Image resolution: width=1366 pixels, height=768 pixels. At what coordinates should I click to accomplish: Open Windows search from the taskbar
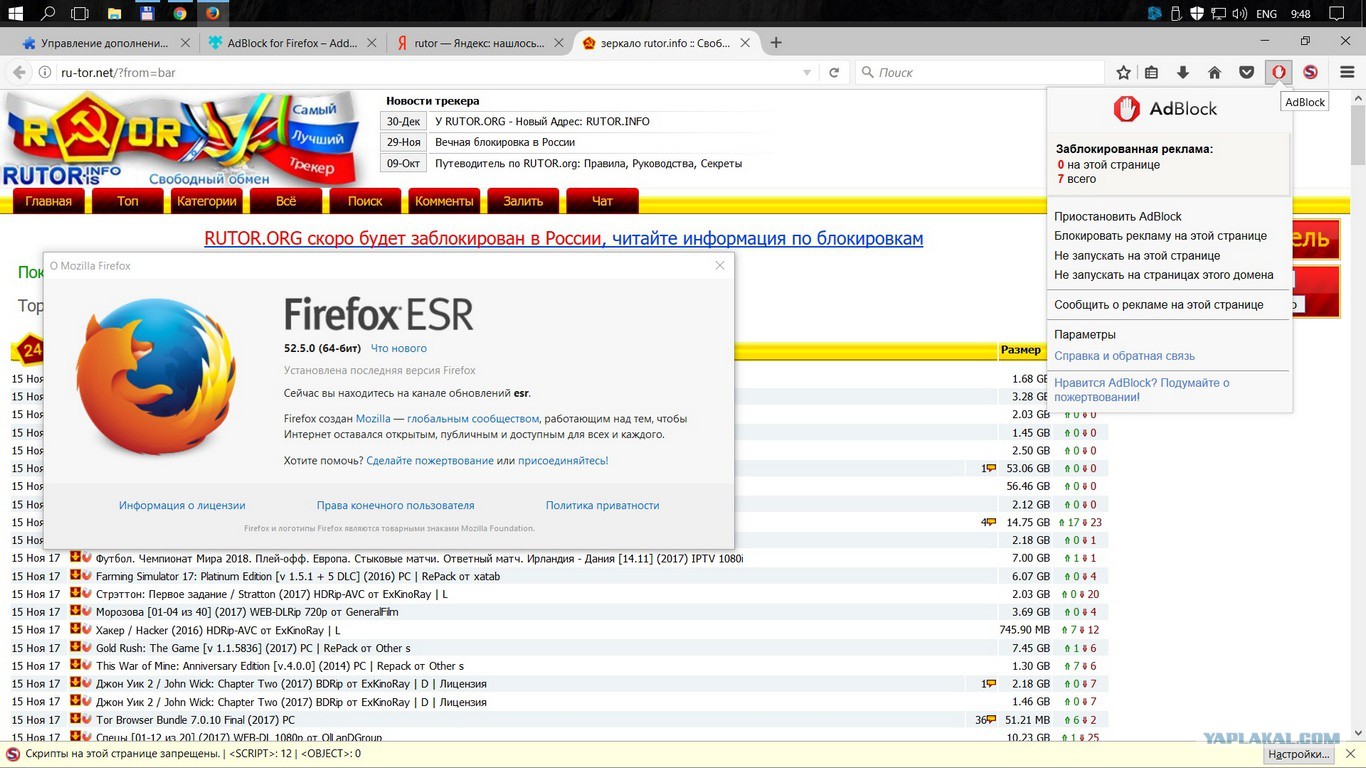[48, 14]
